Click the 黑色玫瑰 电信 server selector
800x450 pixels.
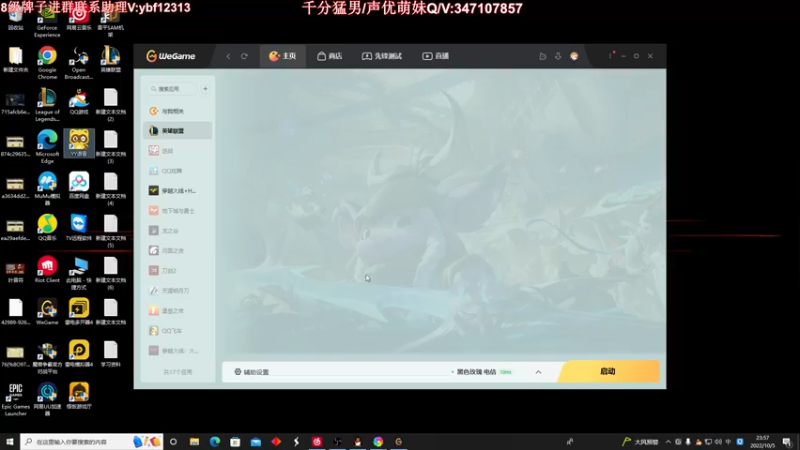[481, 372]
